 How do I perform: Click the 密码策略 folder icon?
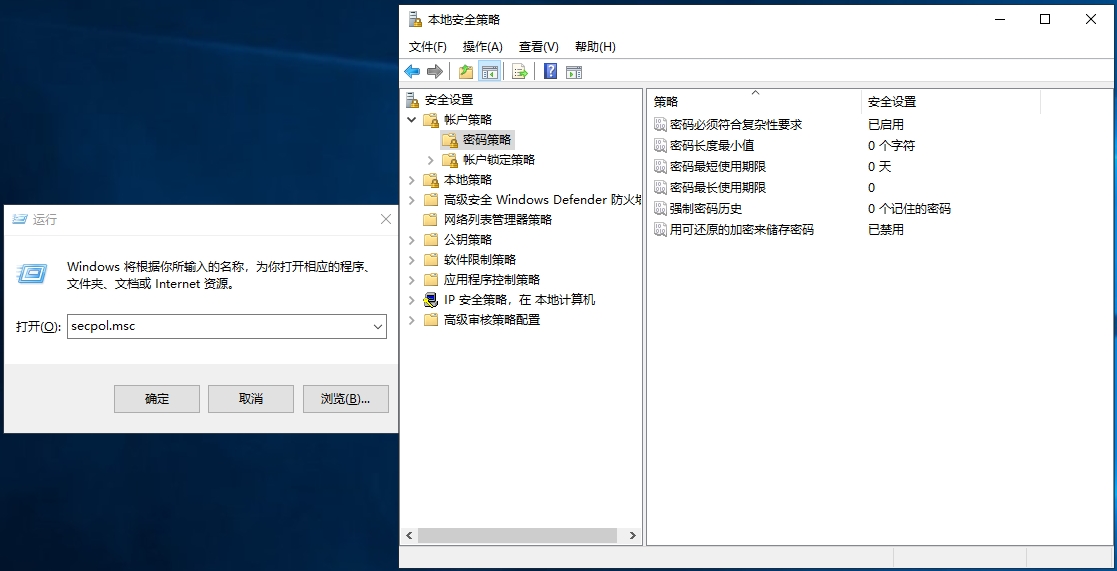point(450,140)
